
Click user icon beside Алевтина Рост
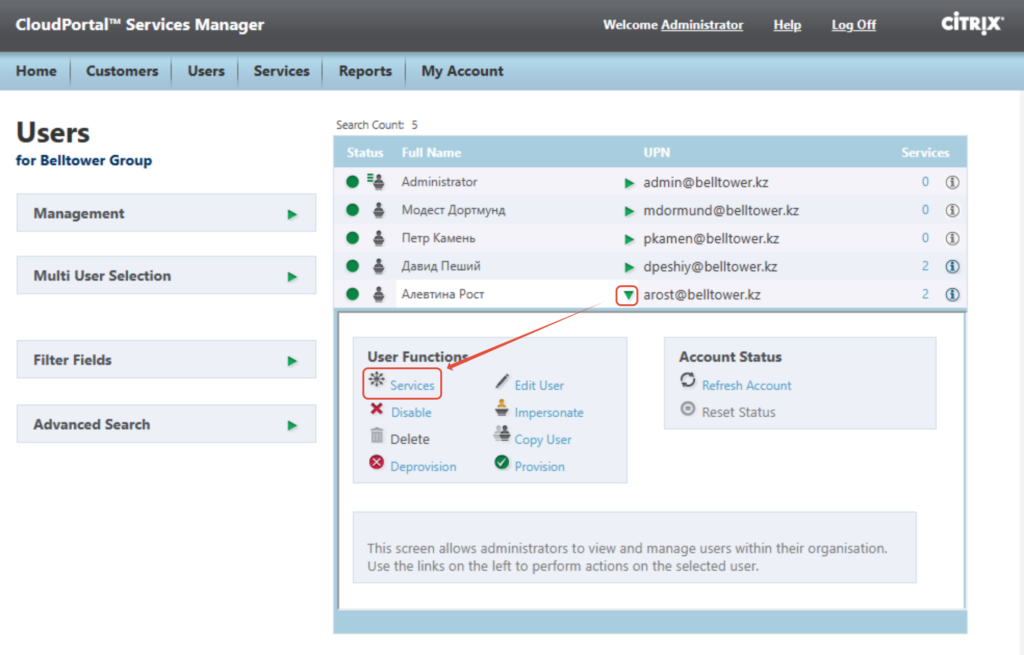pos(378,294)
